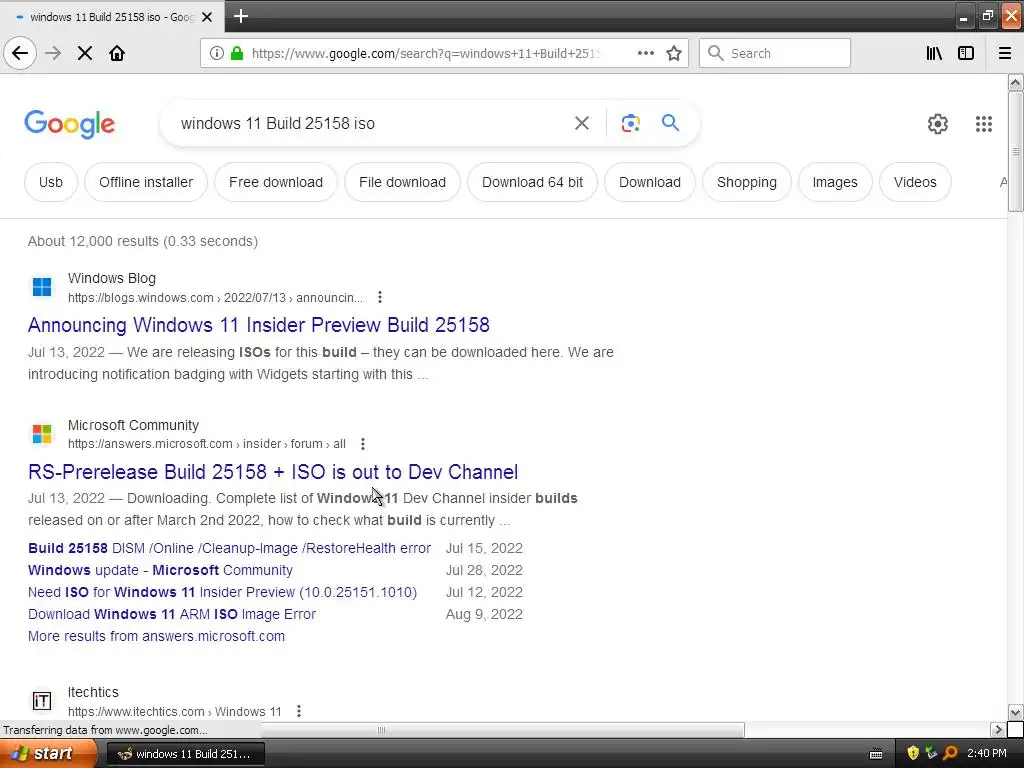The image size is (1024, 768).
Task: Click the forward navigation arrow
Action: [53, 54]
